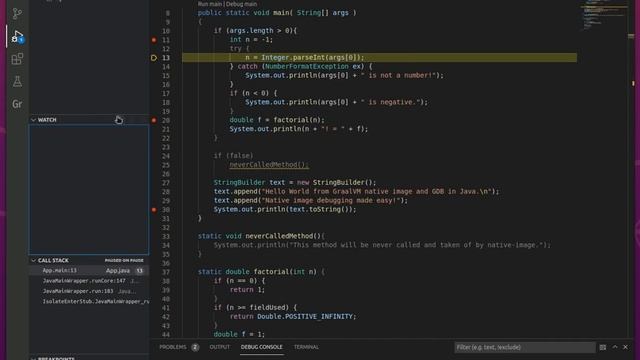
Task: Toggle breakpoint on line 20
Action: pos(154,120)
